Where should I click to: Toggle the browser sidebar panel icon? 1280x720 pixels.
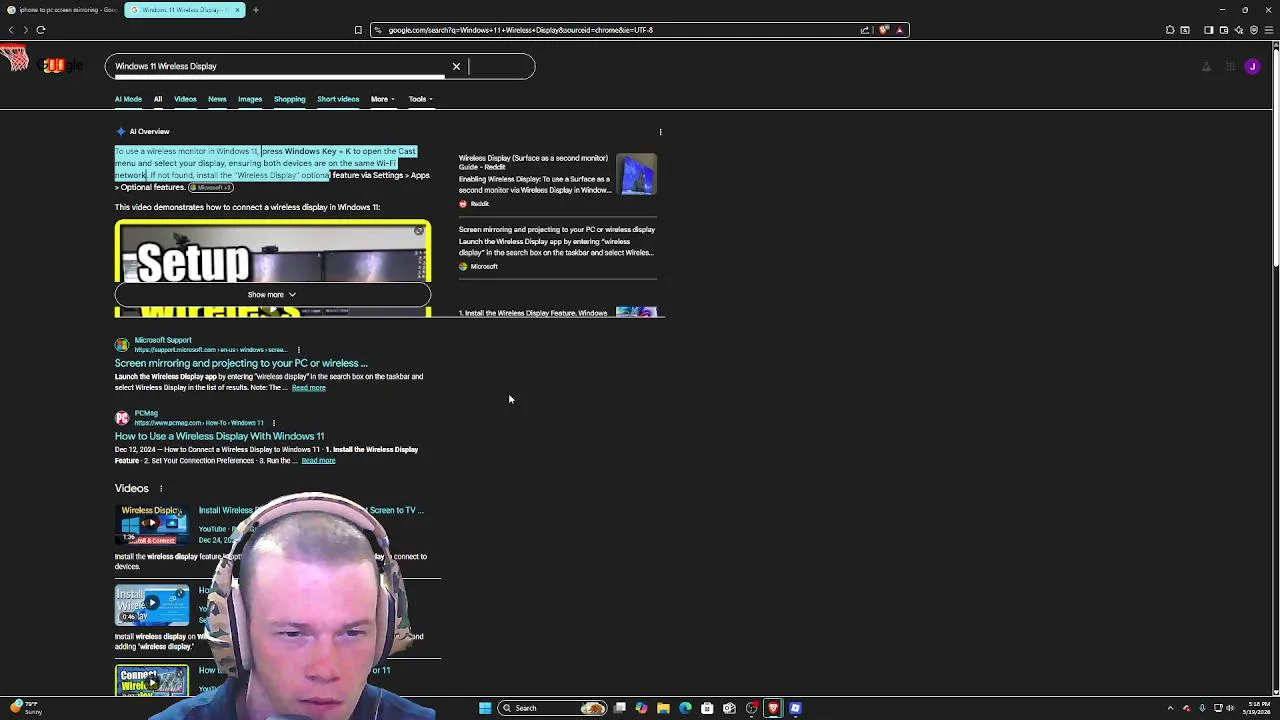[1208, 30]
